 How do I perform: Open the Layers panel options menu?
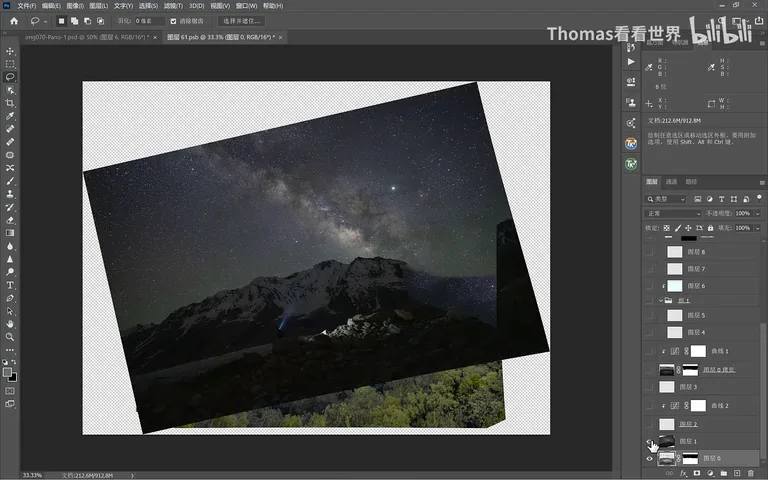pyautogui.click(x=762, y=182)
